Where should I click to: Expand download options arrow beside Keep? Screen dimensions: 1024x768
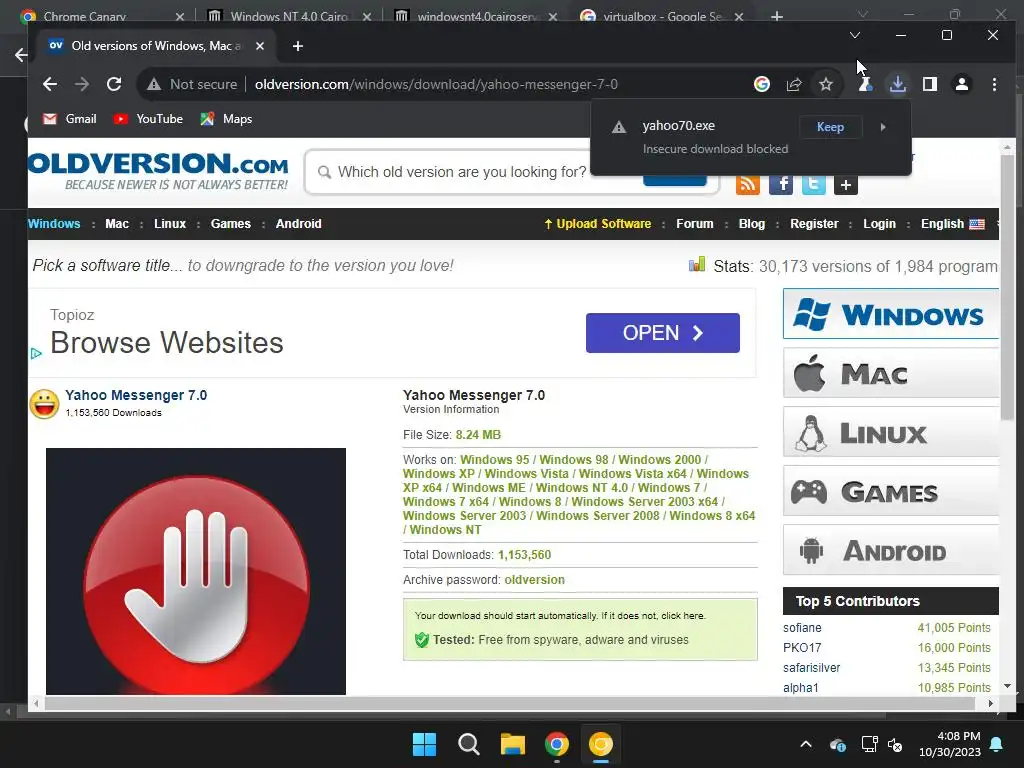click(x=883, y=127)
